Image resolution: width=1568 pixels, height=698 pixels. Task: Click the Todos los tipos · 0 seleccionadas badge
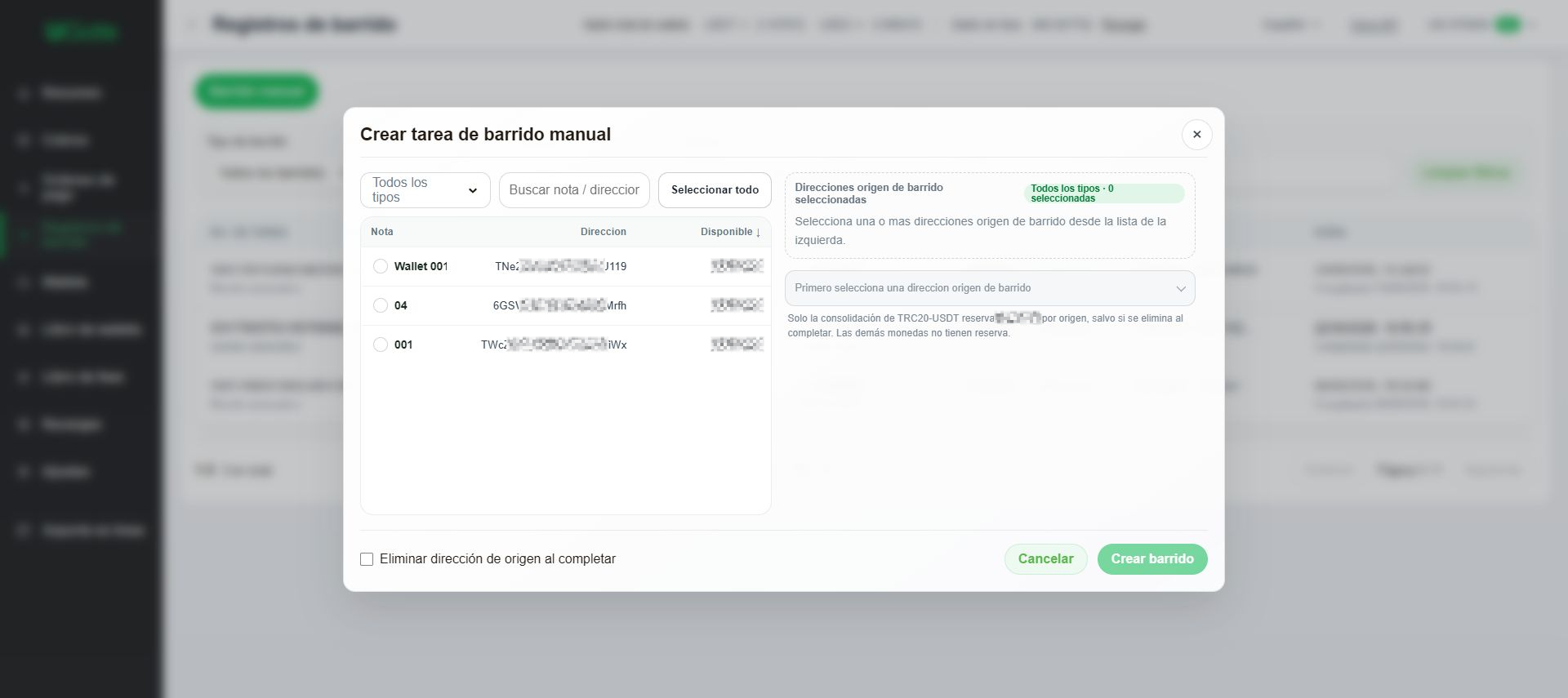click(x=1104, y=193)
